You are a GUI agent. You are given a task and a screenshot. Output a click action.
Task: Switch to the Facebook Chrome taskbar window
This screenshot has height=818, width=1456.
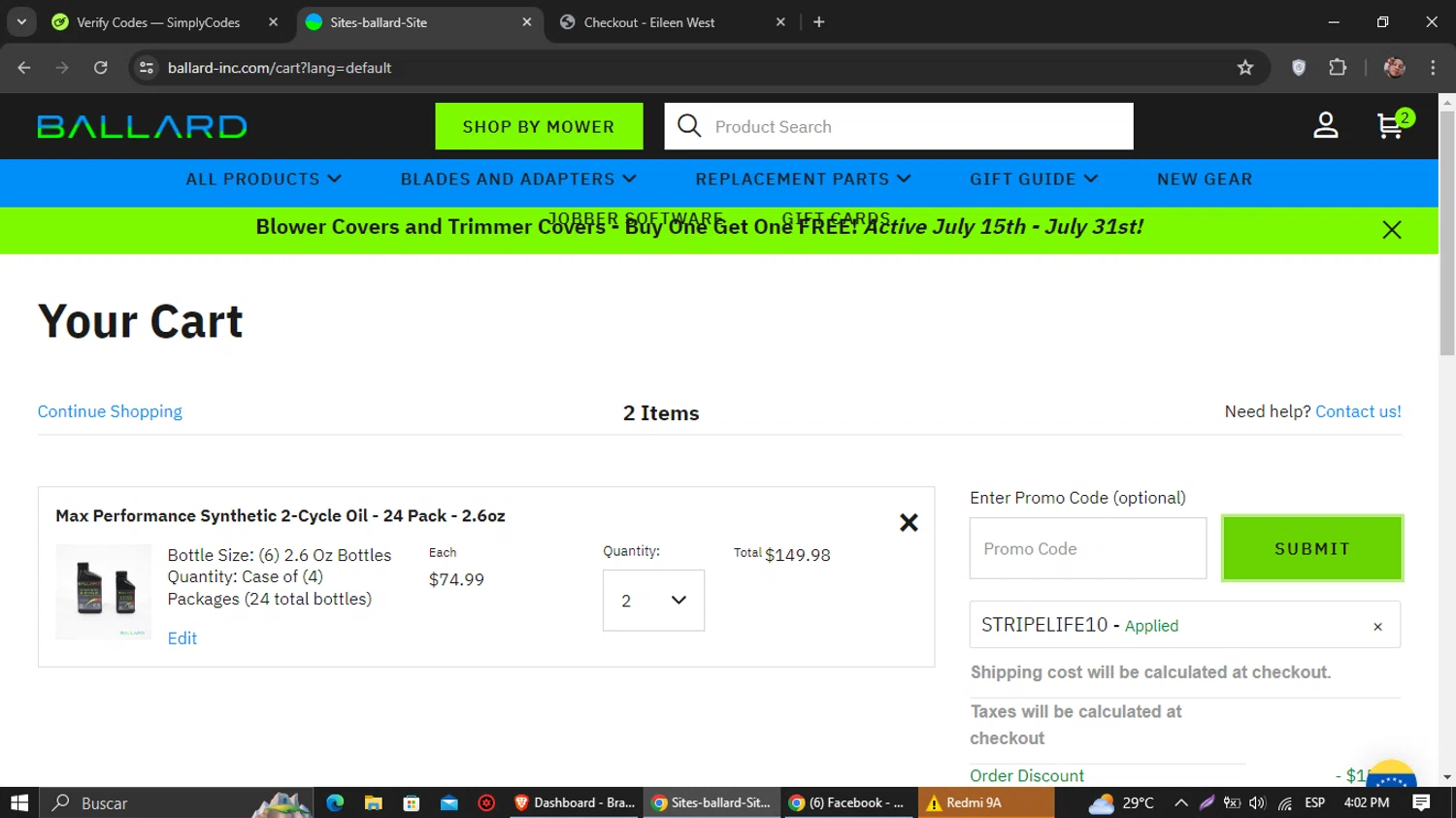tap(847, 802)
